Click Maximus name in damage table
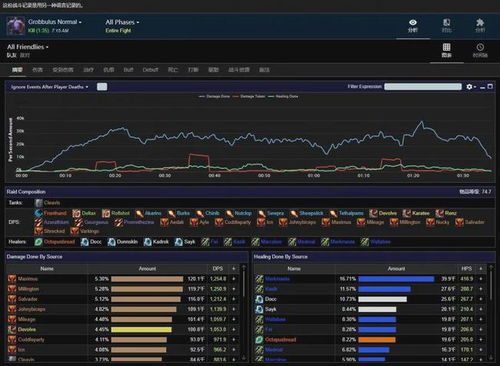The height and width of the screenshot is (366, 500). tap(28, 279)
